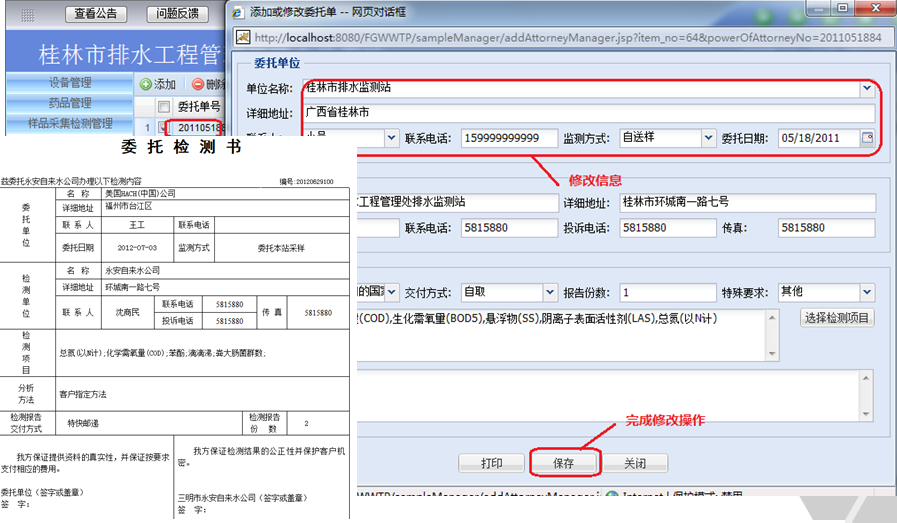This screenshot has height=523, width=897.
Task: Click the 委托单号 column header
Action: click(x=199, y=106)
